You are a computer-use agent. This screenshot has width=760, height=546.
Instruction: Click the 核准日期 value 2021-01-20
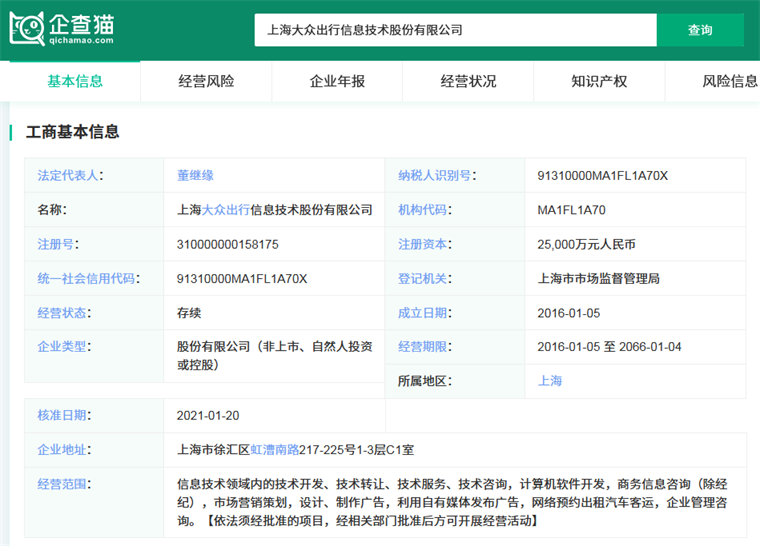pos(207,415)
